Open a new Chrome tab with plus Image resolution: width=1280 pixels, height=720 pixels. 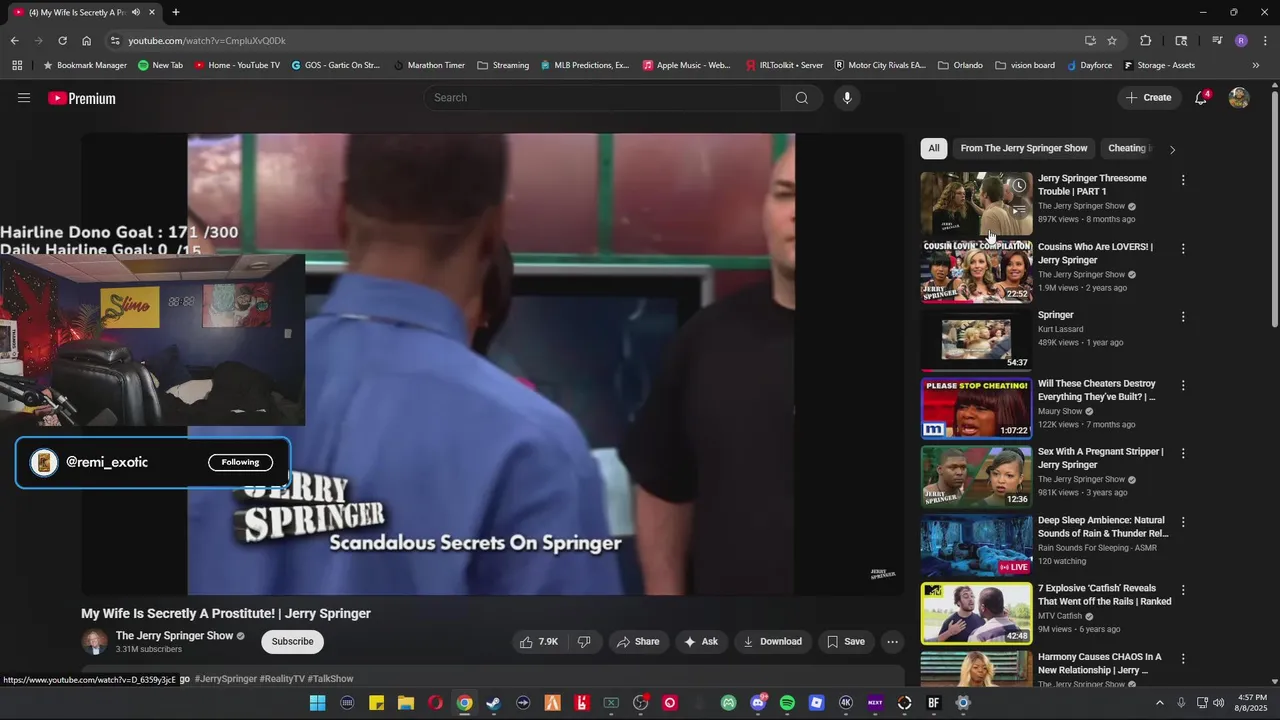click(176, 12)
